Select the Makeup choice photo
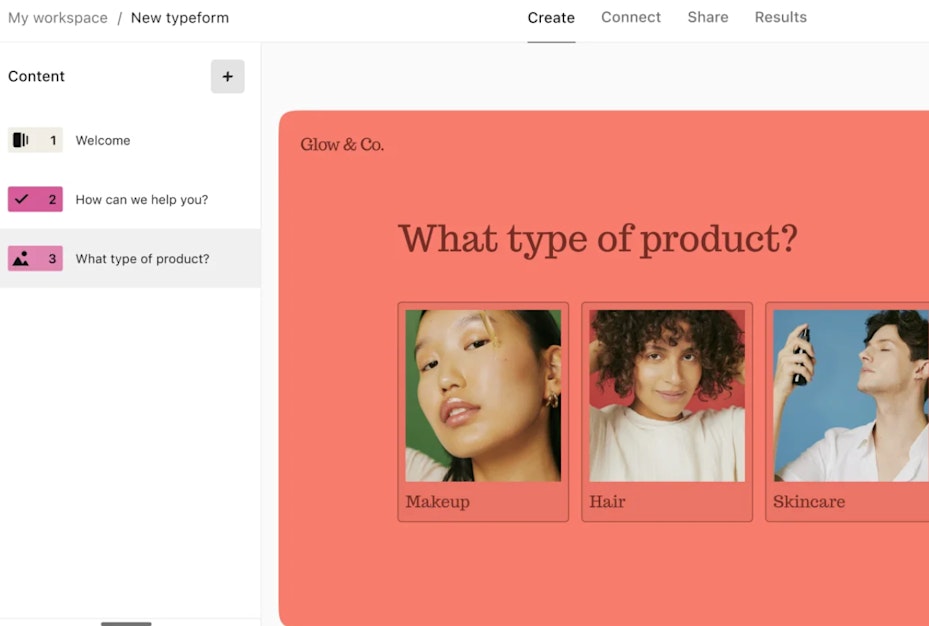 pos(483,395)
